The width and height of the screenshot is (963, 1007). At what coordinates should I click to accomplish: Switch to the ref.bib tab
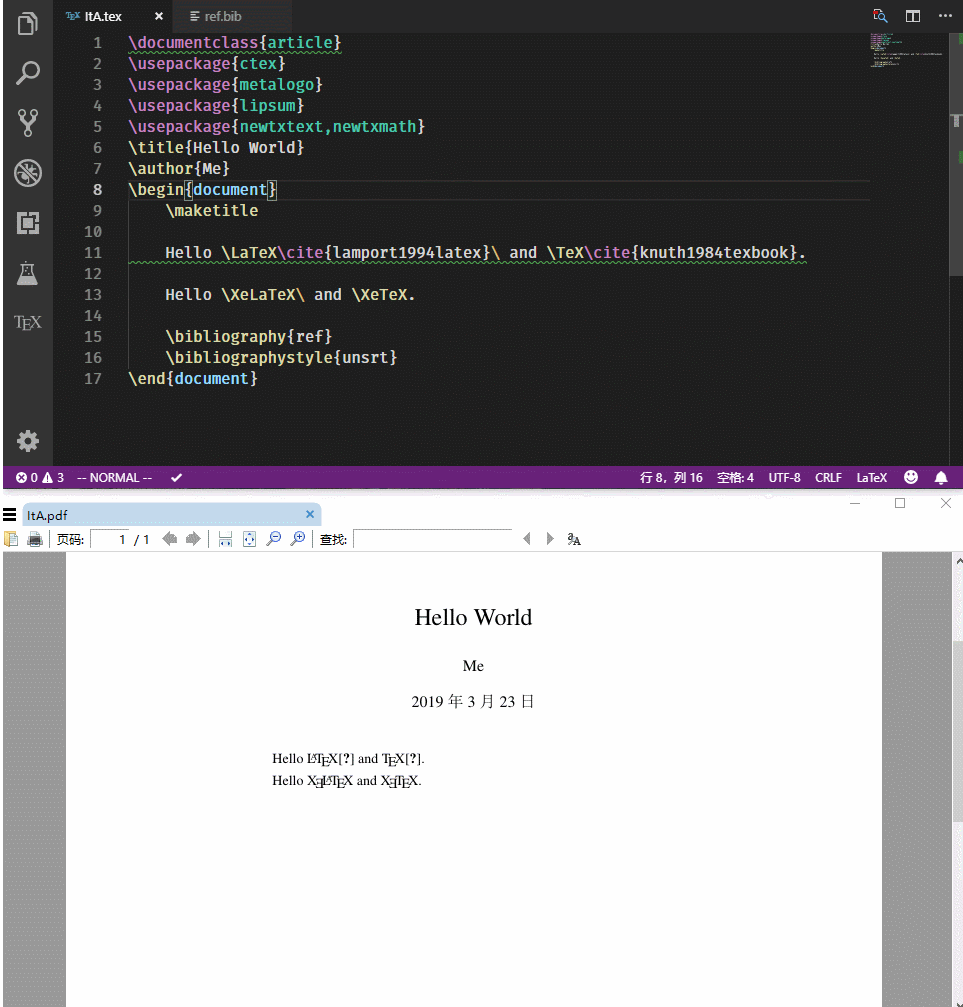(x=222, y=16)
